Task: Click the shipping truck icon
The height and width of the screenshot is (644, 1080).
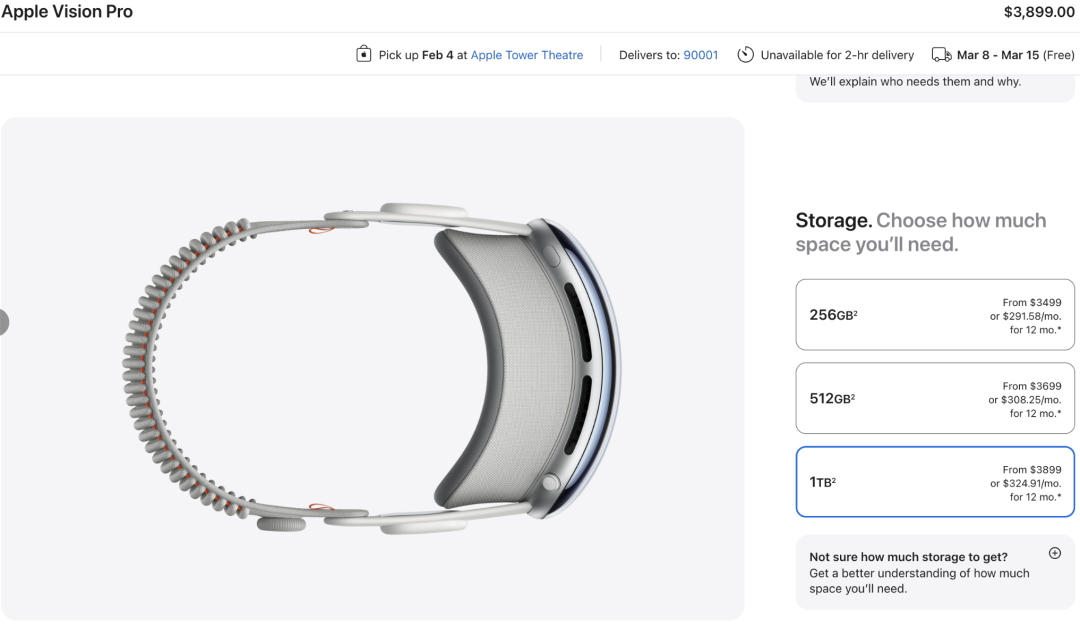Action: (x=941, y=54)
